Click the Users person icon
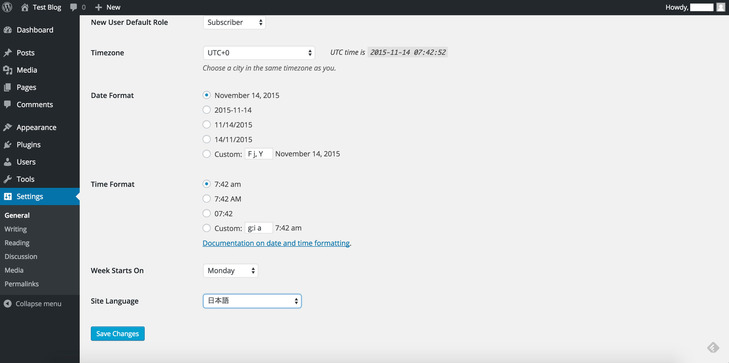Screen dimensions: 729x363 coord(7,162)
